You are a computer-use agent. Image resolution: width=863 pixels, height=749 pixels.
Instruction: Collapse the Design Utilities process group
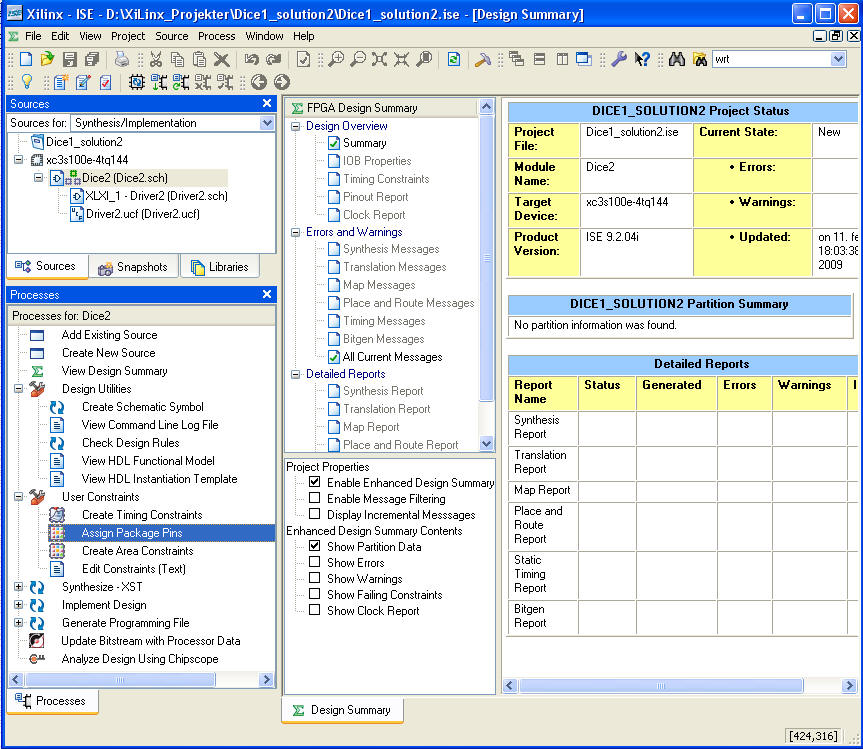18,389
